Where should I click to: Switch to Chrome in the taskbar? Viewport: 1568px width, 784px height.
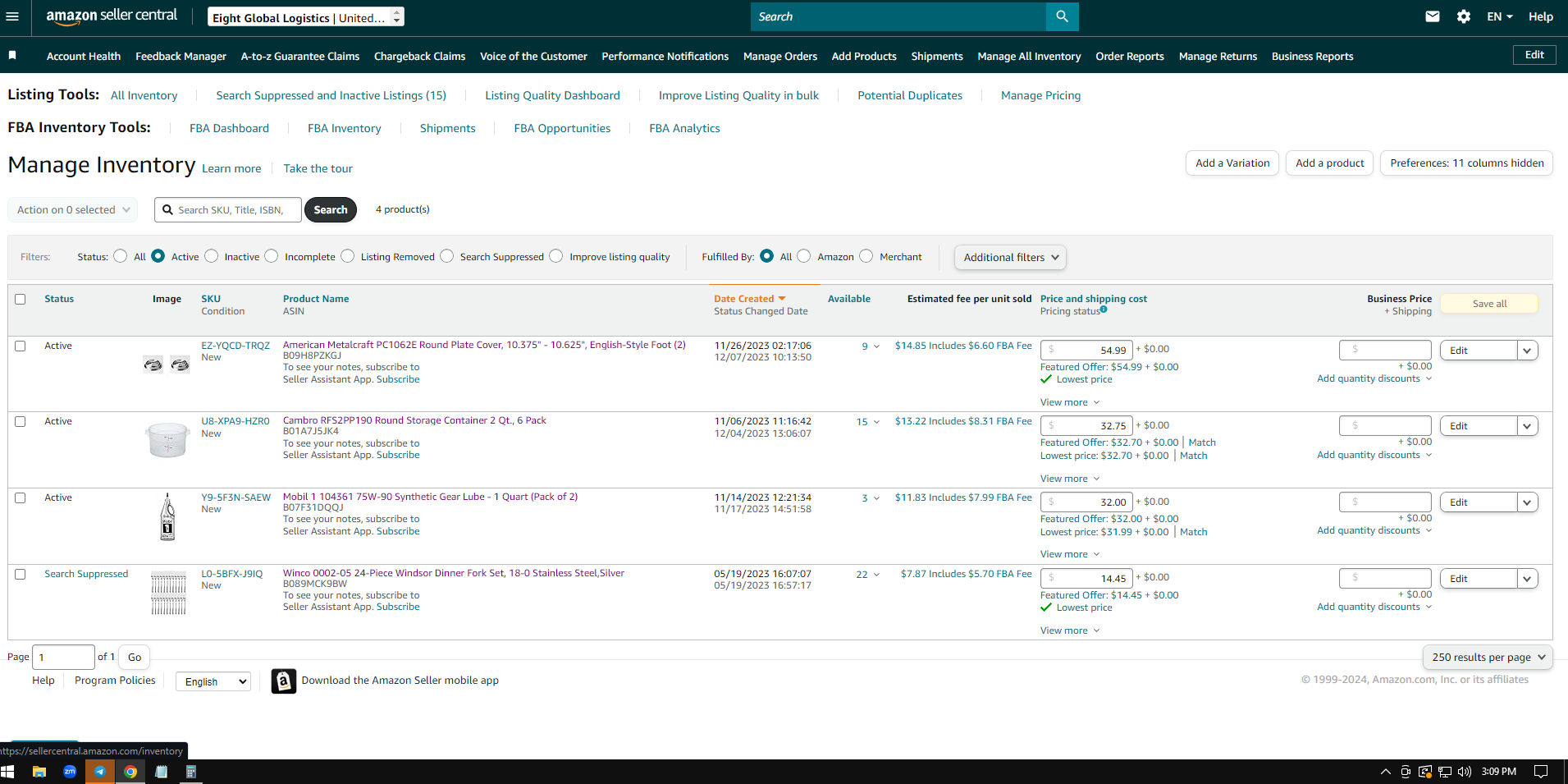tap(130, 772)
